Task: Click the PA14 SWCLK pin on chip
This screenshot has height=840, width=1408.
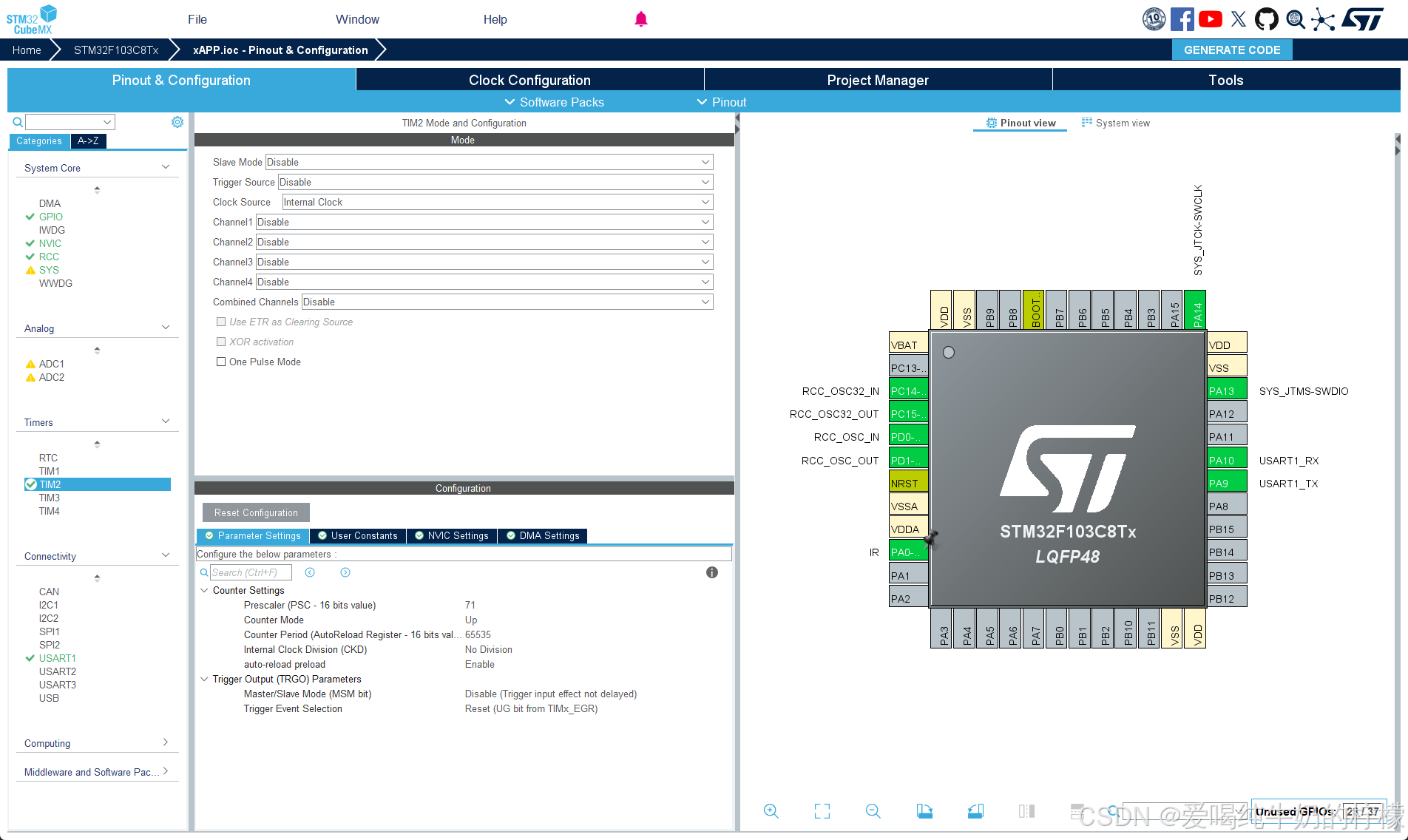Action: (1195, 310)
